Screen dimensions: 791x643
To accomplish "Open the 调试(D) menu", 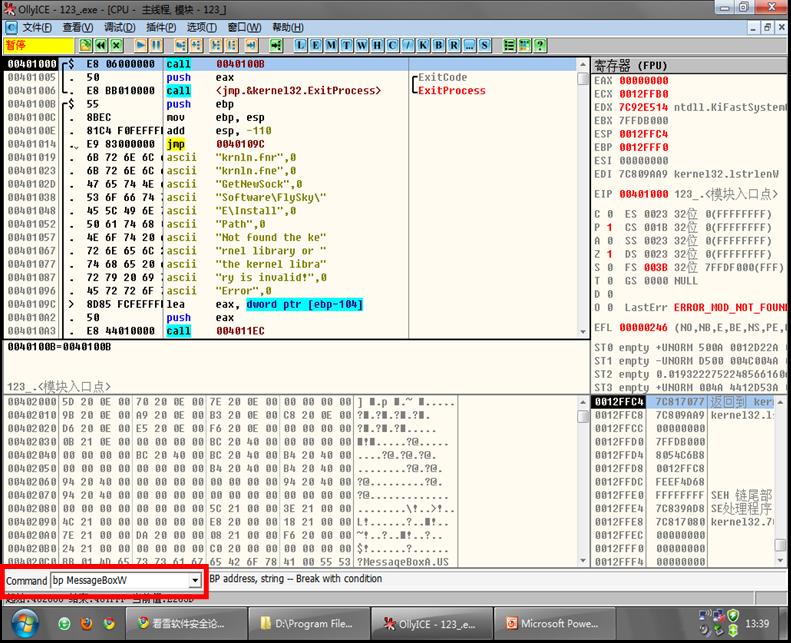I will (120, 27).
